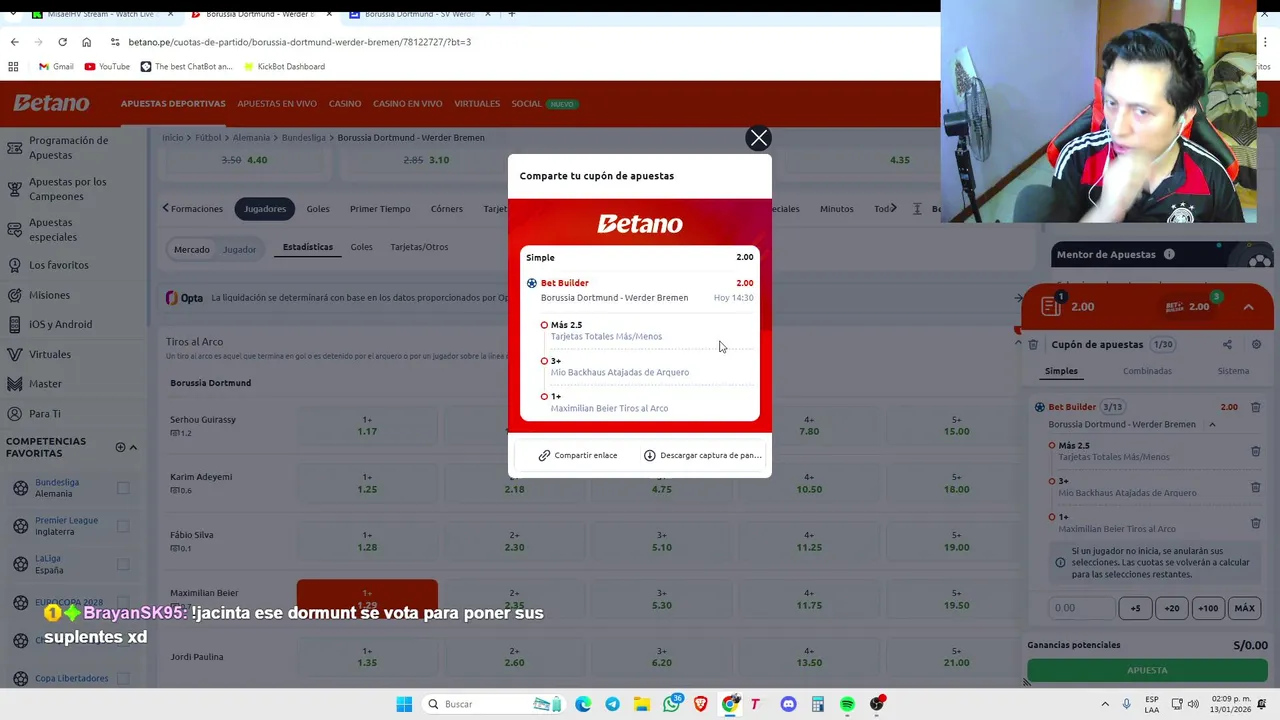Switch toggle to Jugador
Screen dimensions: 1280x720
point(239,249)
